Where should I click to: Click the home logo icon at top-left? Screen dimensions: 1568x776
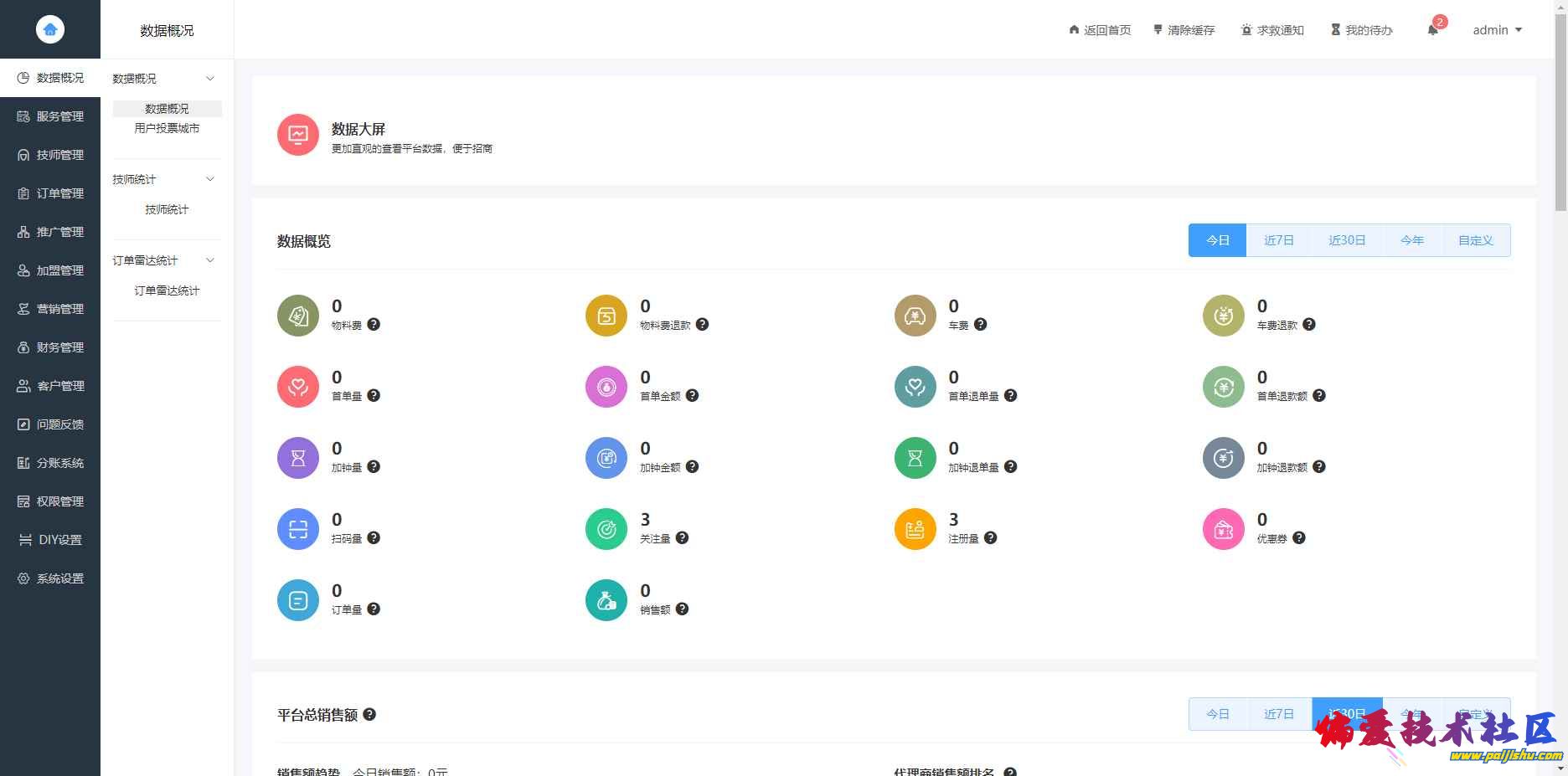50,29
